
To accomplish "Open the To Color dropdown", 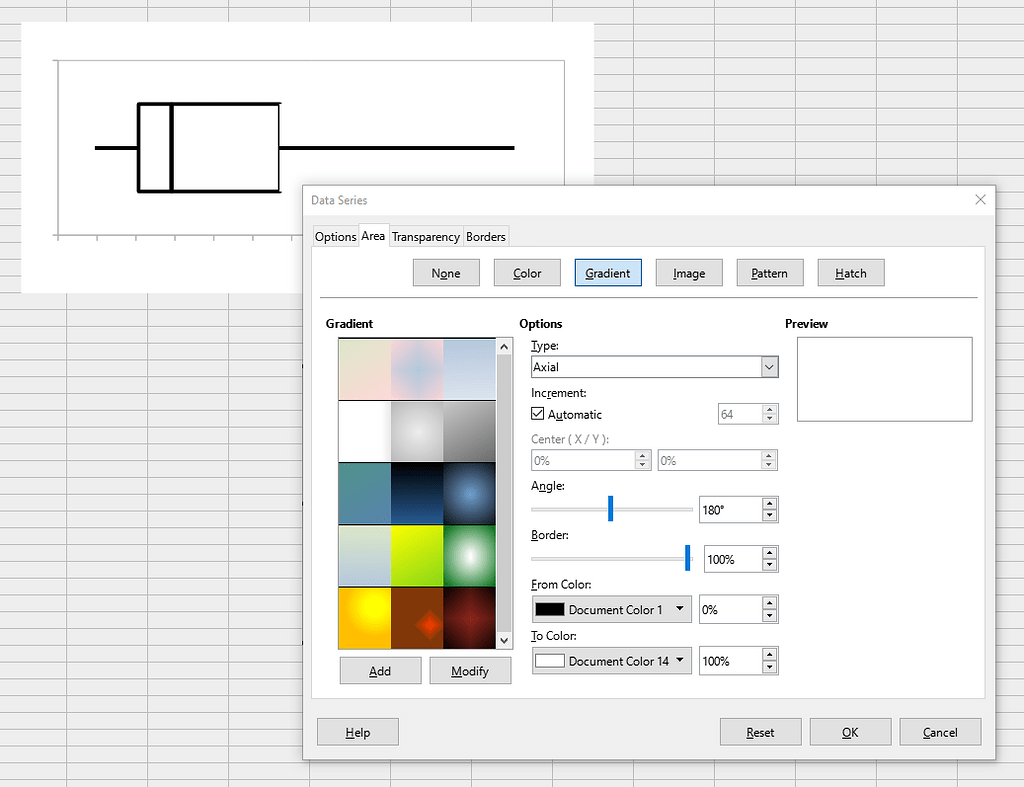I will pyautogui.click(x=679, y=661).
